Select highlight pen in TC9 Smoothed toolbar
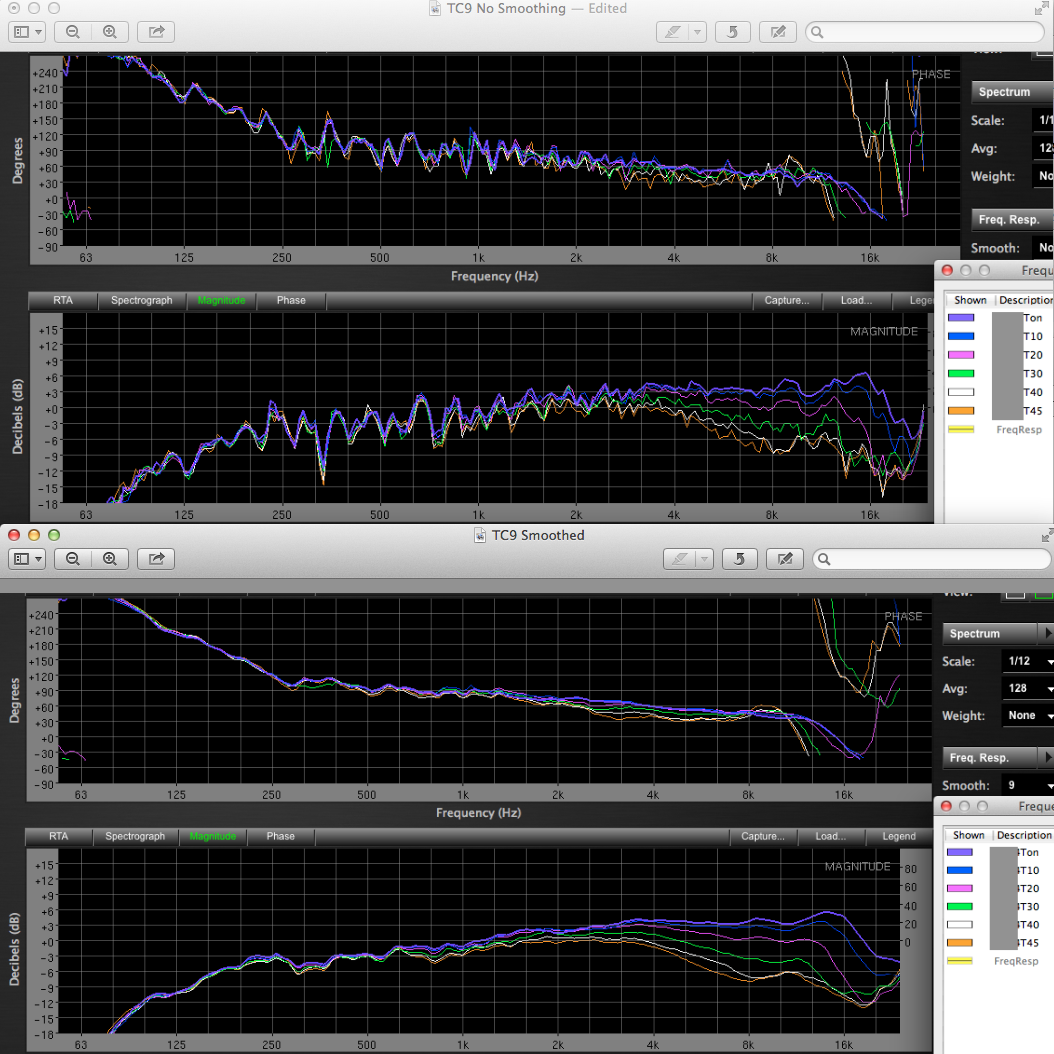The image size is (1054, 1054). [680, 559]
